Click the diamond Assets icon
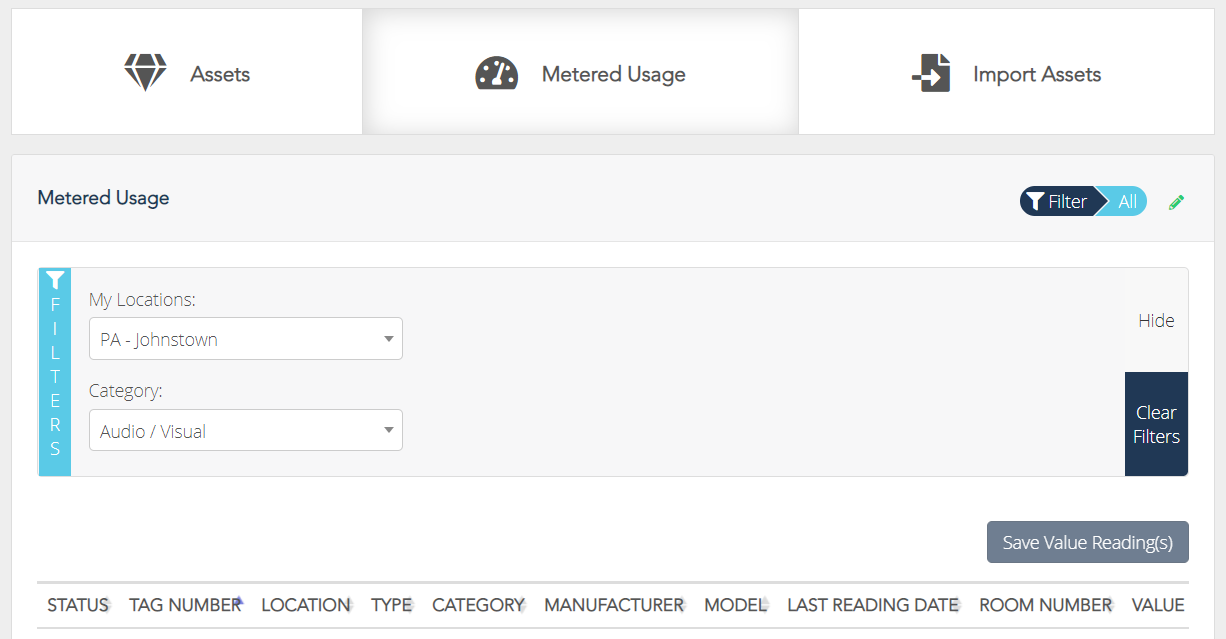 tap(145, 73)
